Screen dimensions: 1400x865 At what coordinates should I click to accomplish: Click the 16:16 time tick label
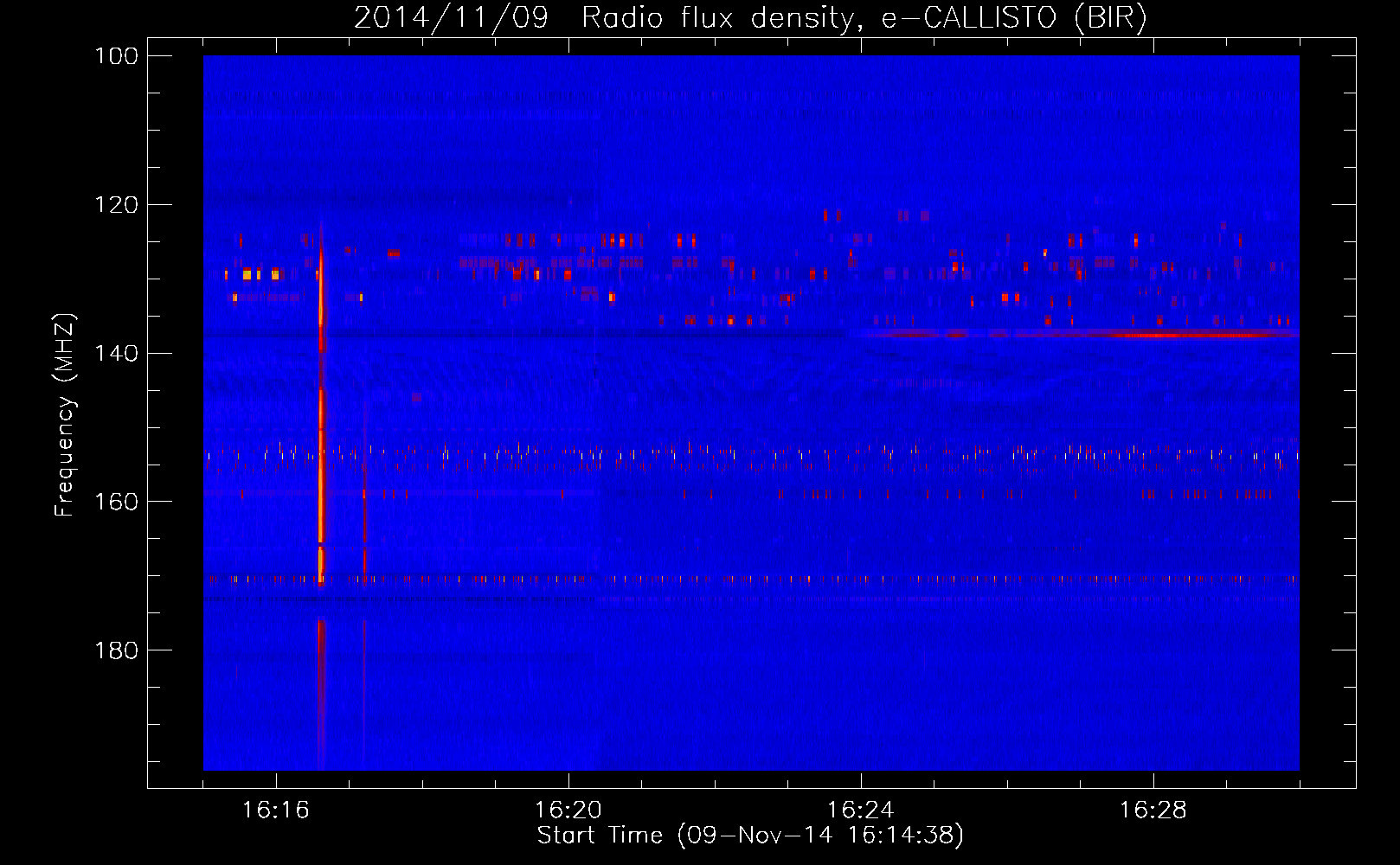[x=276, y=810]
